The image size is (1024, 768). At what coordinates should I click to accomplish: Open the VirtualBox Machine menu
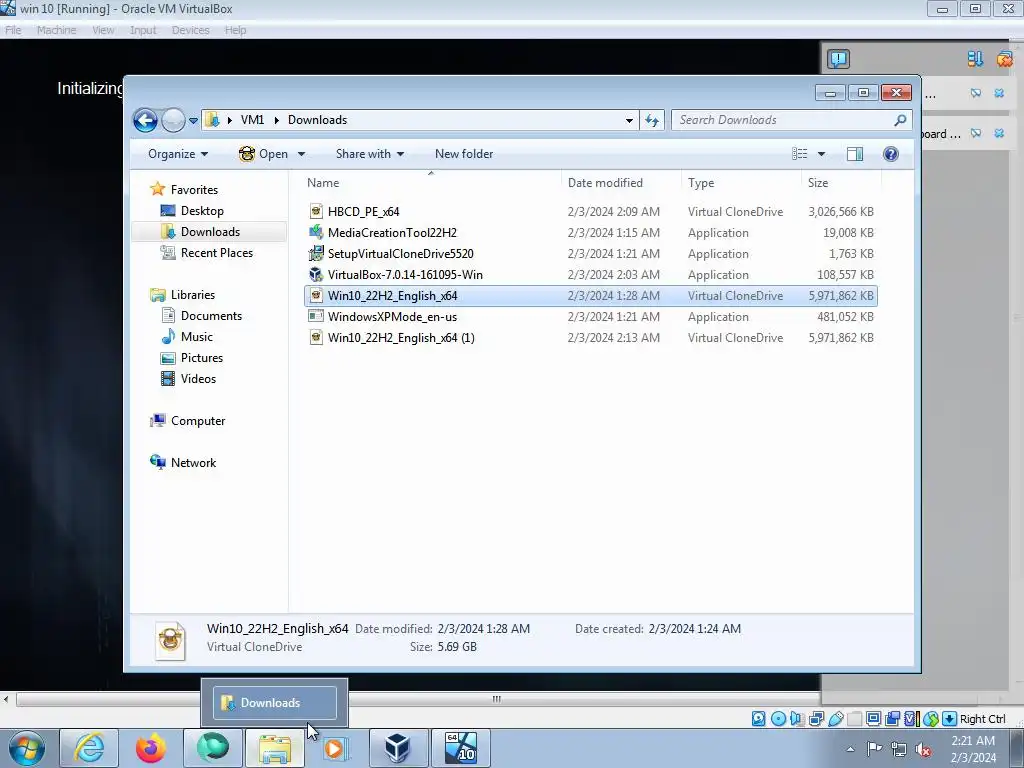pyautogui.click(x=56, y=30)
